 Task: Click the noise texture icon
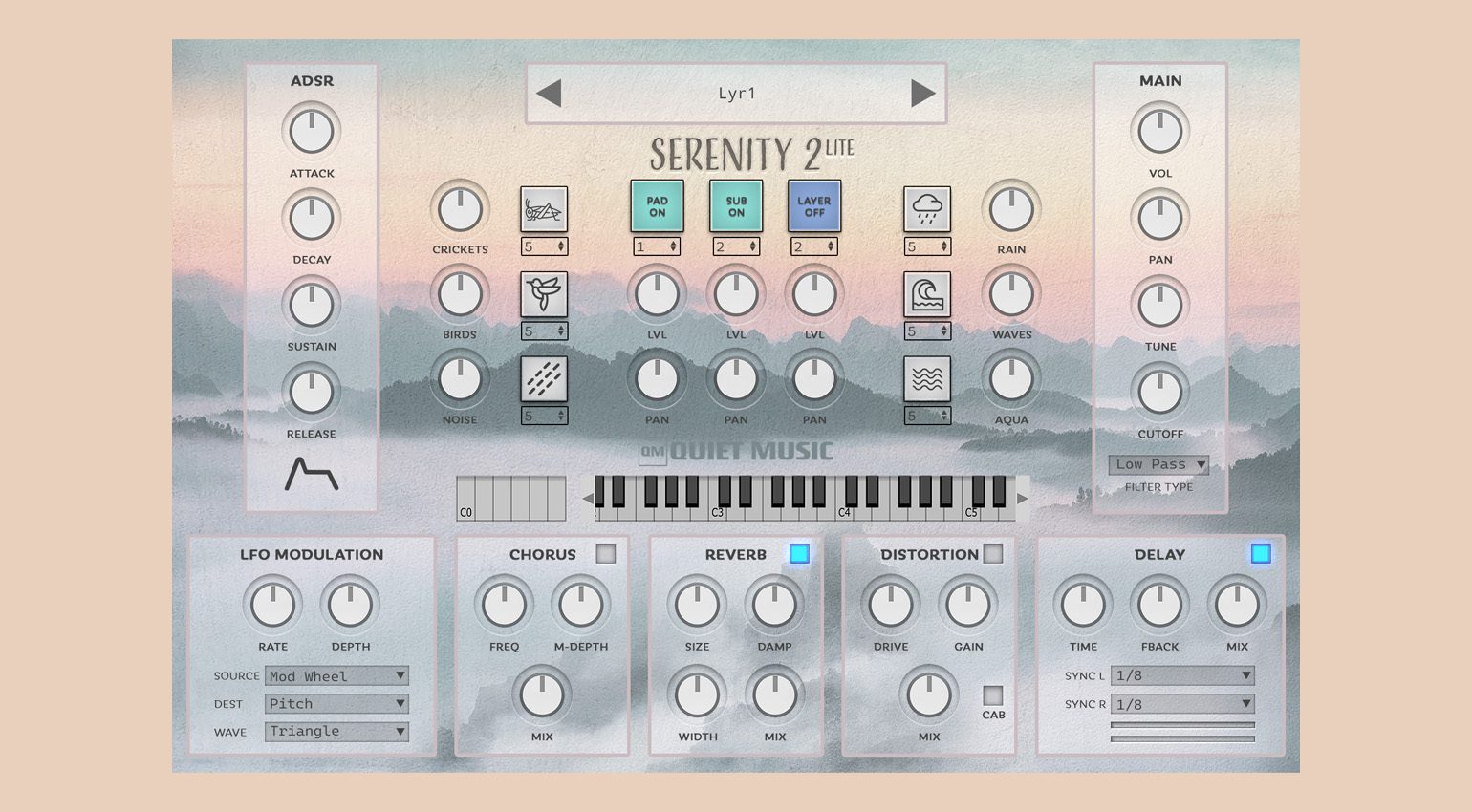pos(544,378)
